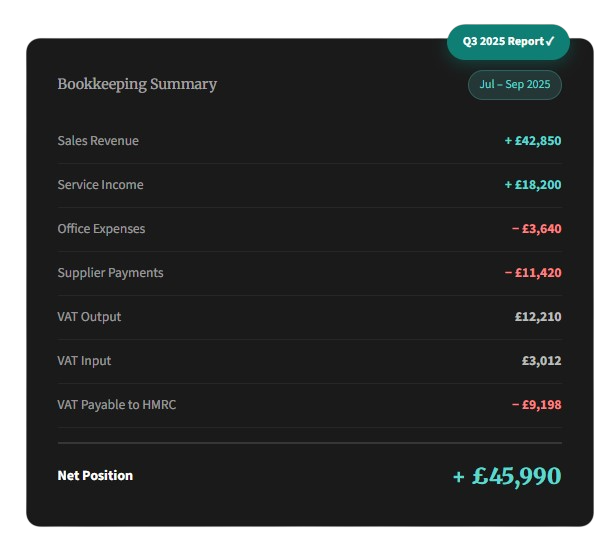
Task: Select the VAT Output row label
Action: [x=89, y=317]
